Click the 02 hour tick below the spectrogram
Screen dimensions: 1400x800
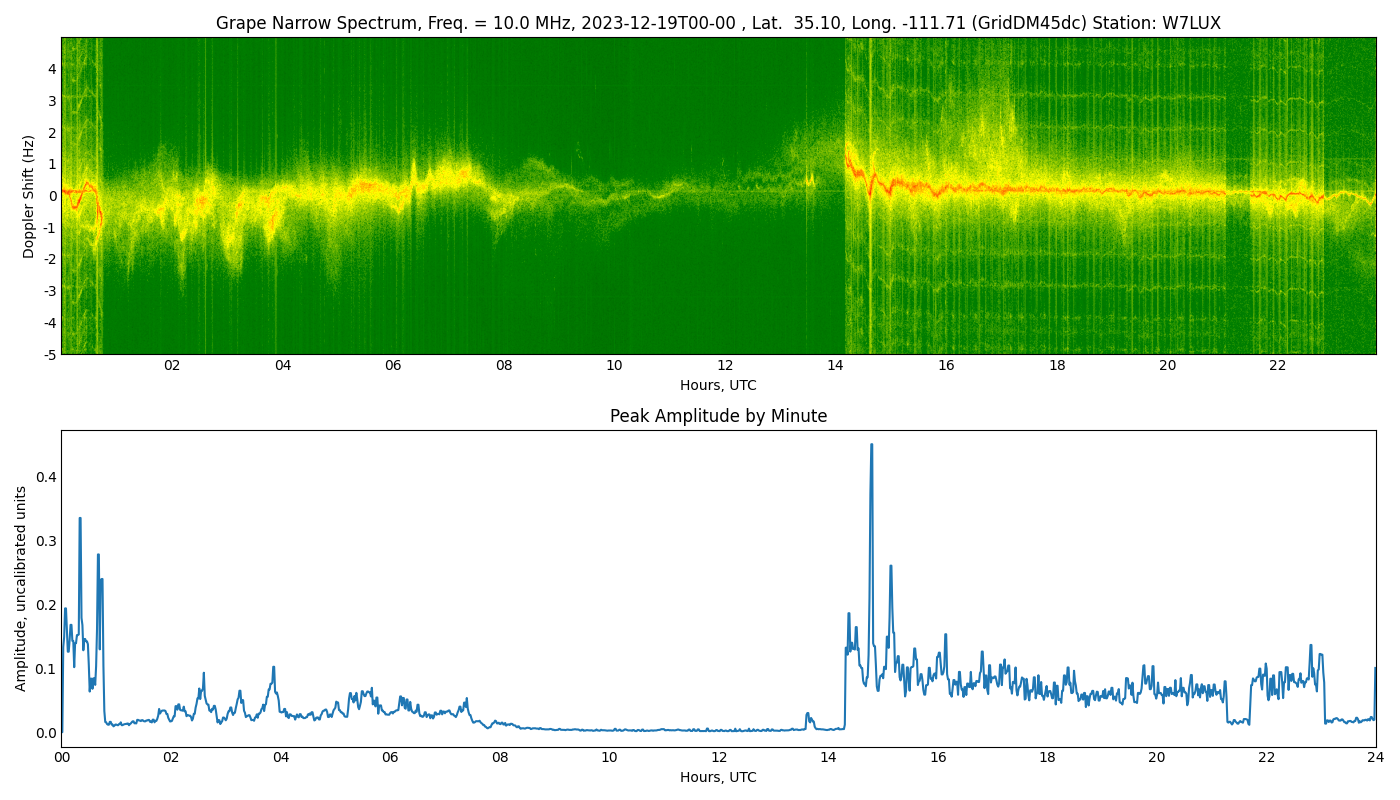(x=172, y=366)
